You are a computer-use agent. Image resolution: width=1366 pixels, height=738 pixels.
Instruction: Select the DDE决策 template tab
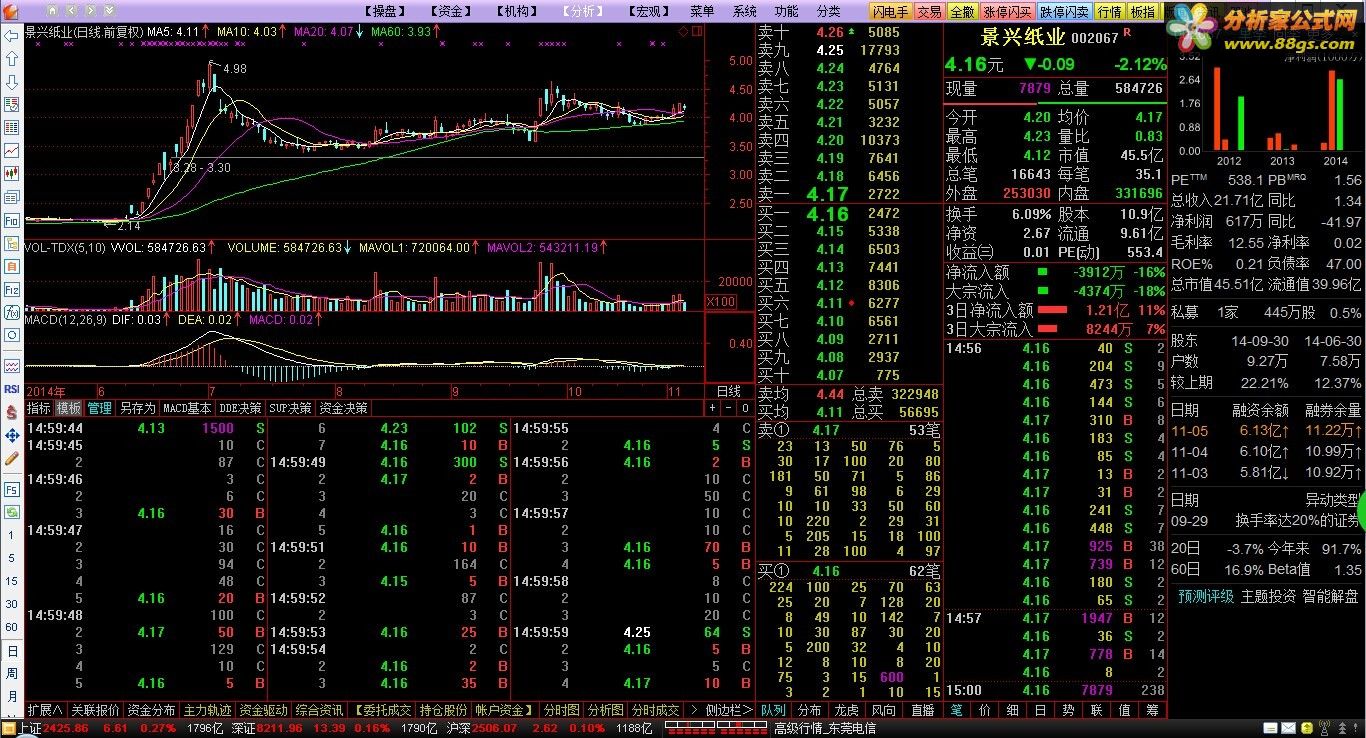click(x=240, y=408)
